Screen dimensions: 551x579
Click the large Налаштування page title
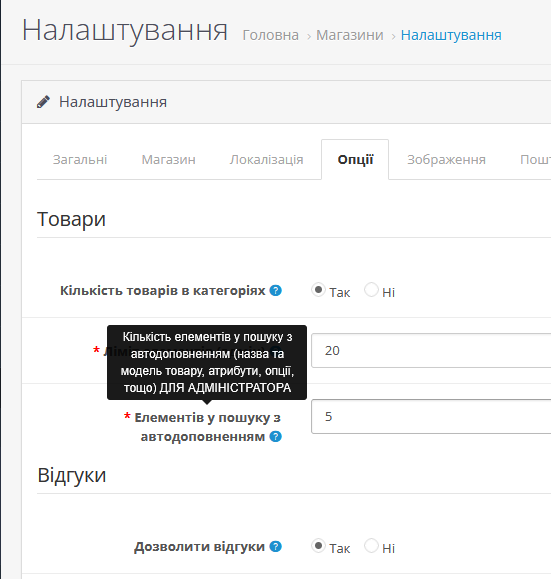(125, 30)
